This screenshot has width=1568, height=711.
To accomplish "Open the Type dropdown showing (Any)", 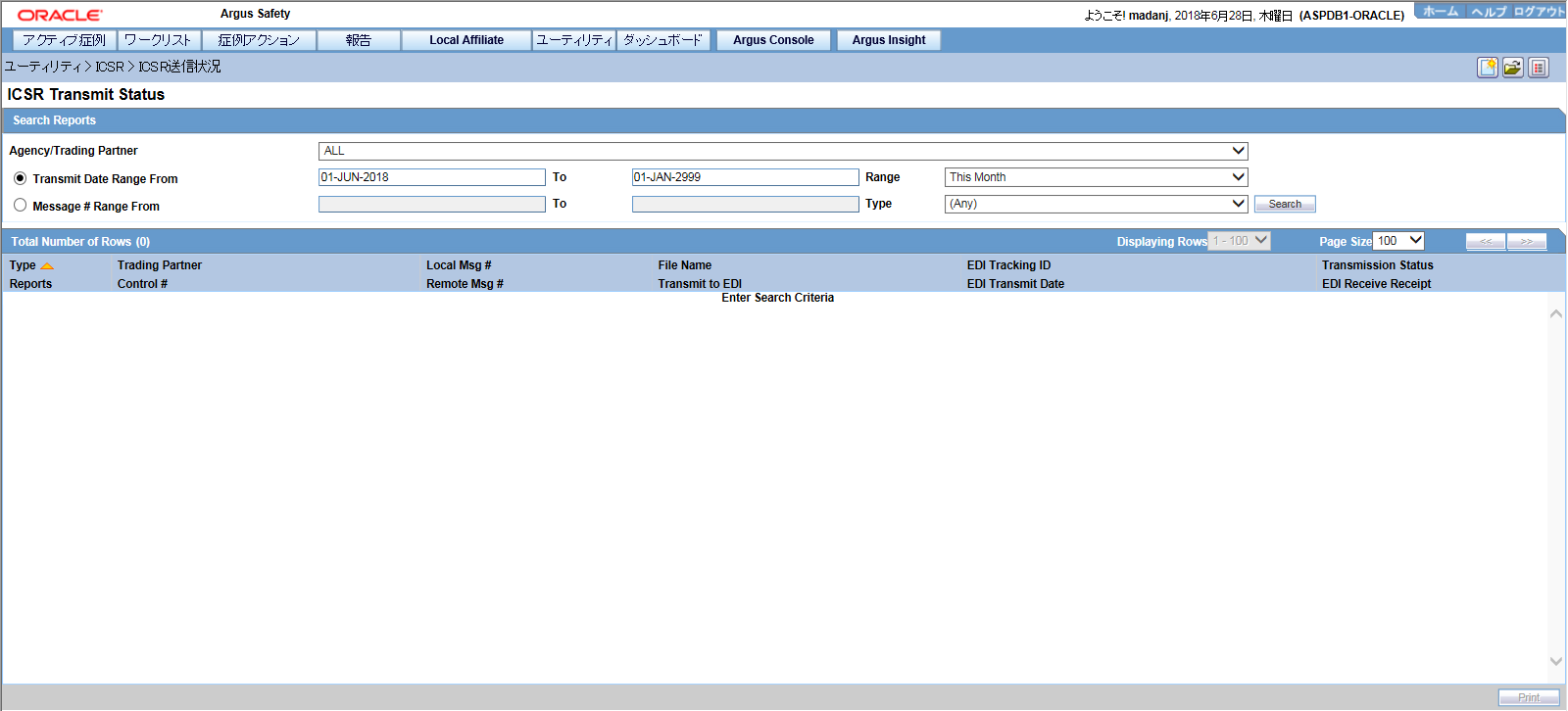I will 1096,204.
